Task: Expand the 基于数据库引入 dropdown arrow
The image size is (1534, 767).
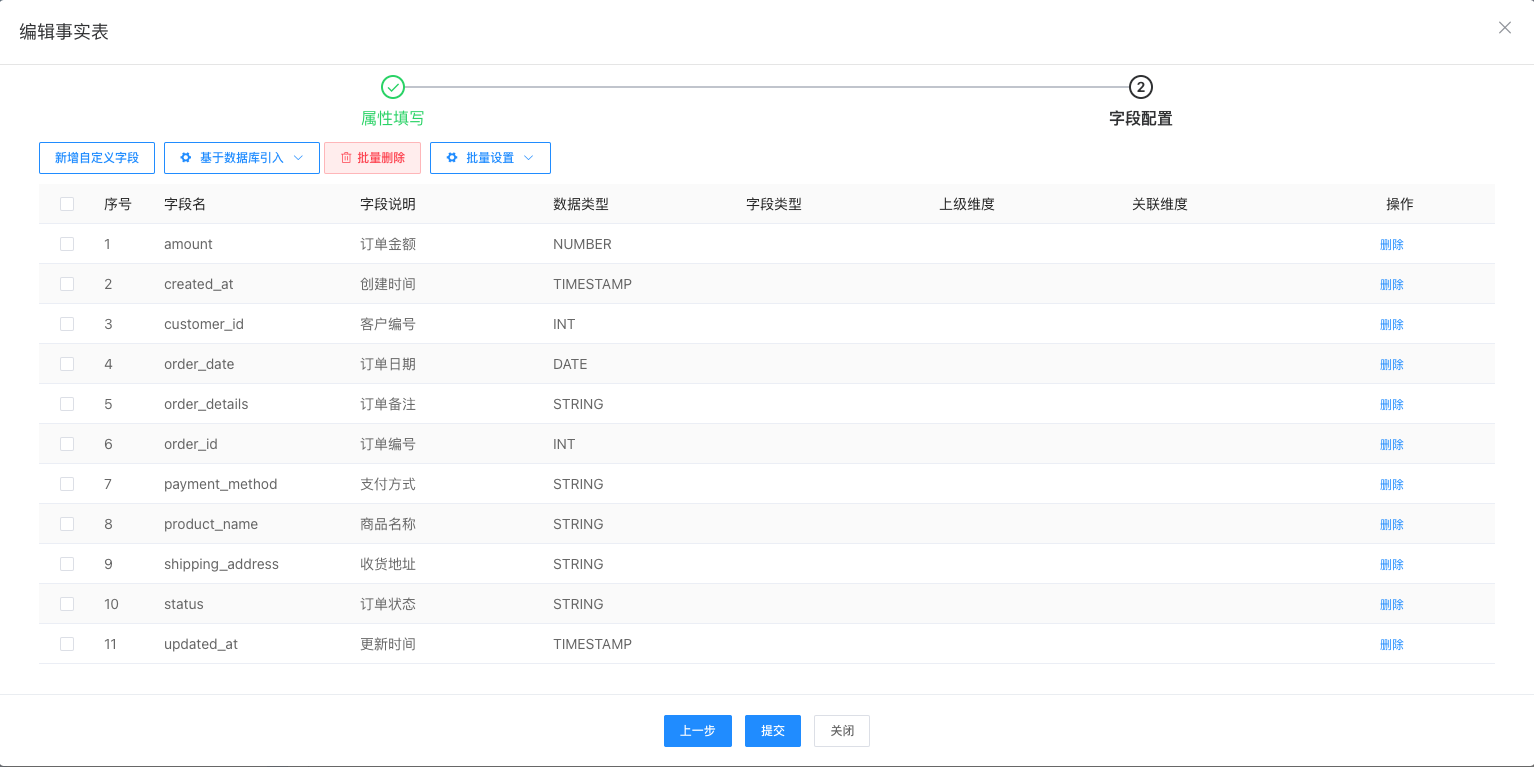Action: pos(298,158)
